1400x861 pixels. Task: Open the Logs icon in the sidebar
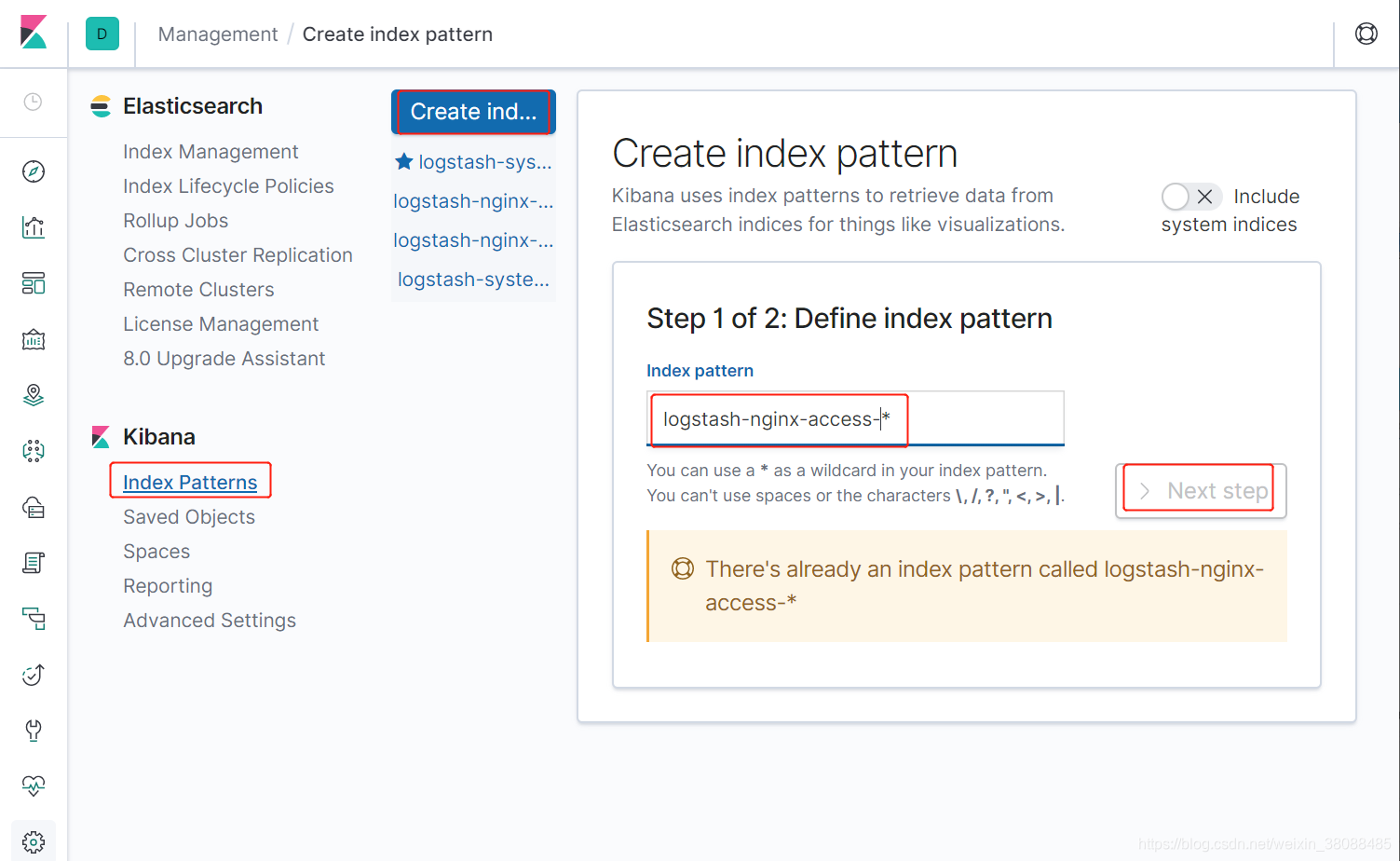point(34,563)
